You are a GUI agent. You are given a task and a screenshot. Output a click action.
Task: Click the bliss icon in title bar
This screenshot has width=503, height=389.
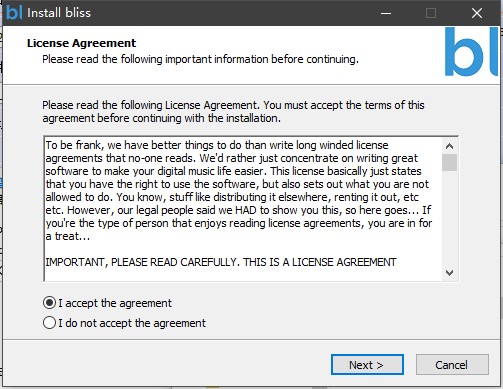click(x=14, y=13)
